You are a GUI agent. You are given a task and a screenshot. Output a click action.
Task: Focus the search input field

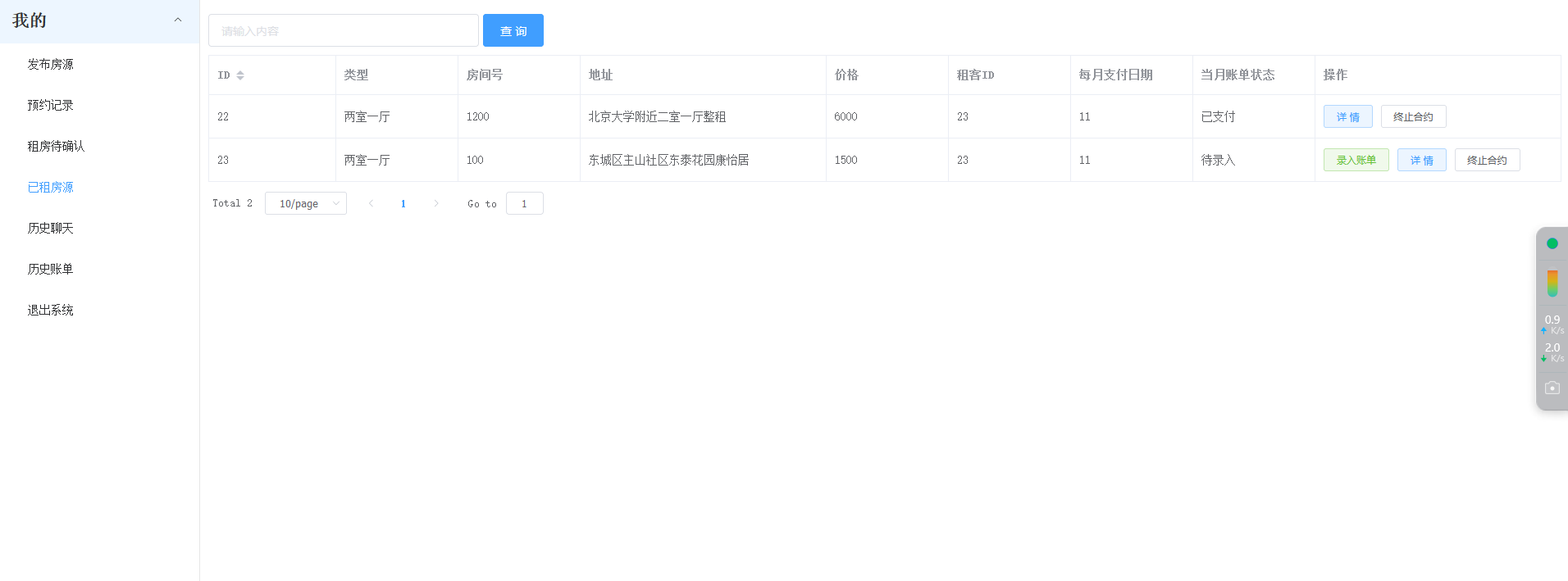pos(344,30)
